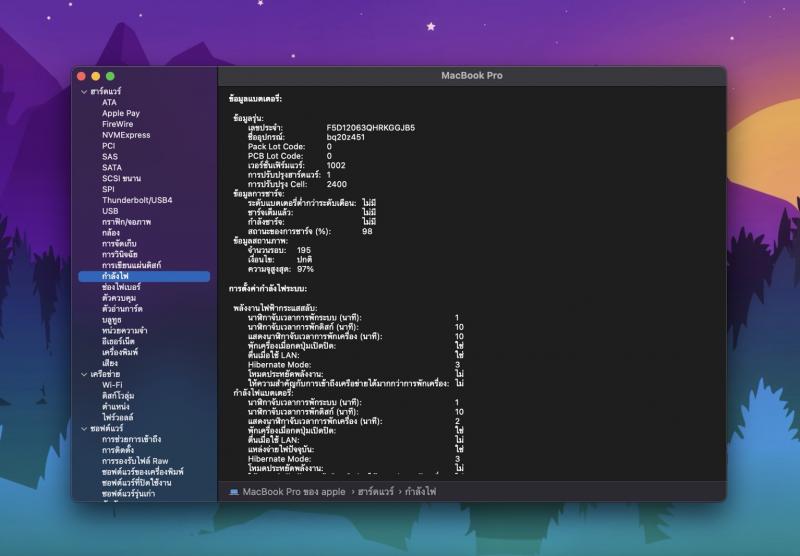800x556 pixels.
Task: Collapse the เครือข่าย section chevron
Action: tap(84, 374)
